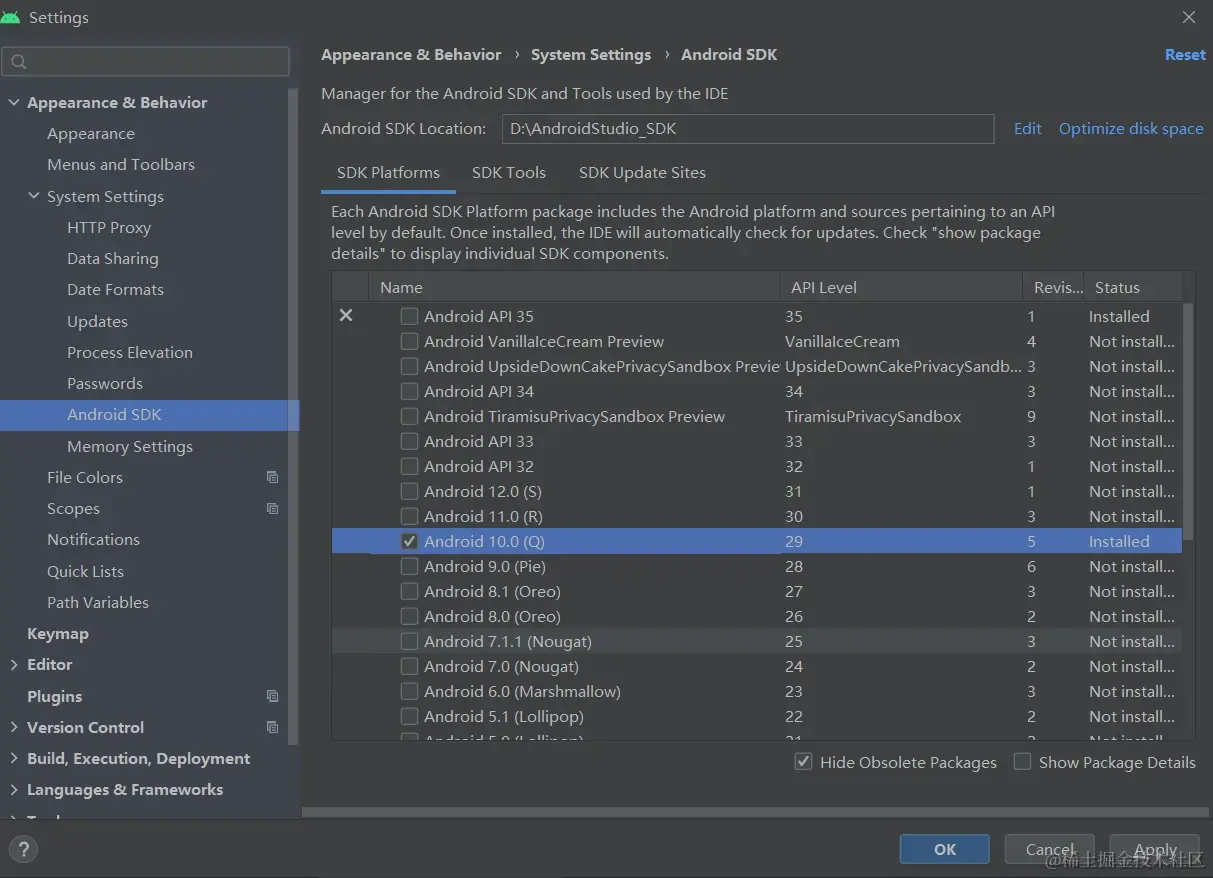Click the project-level icon beside Version Control
1213x878 pixels.
pyautogui.click(x=272, y=727)
